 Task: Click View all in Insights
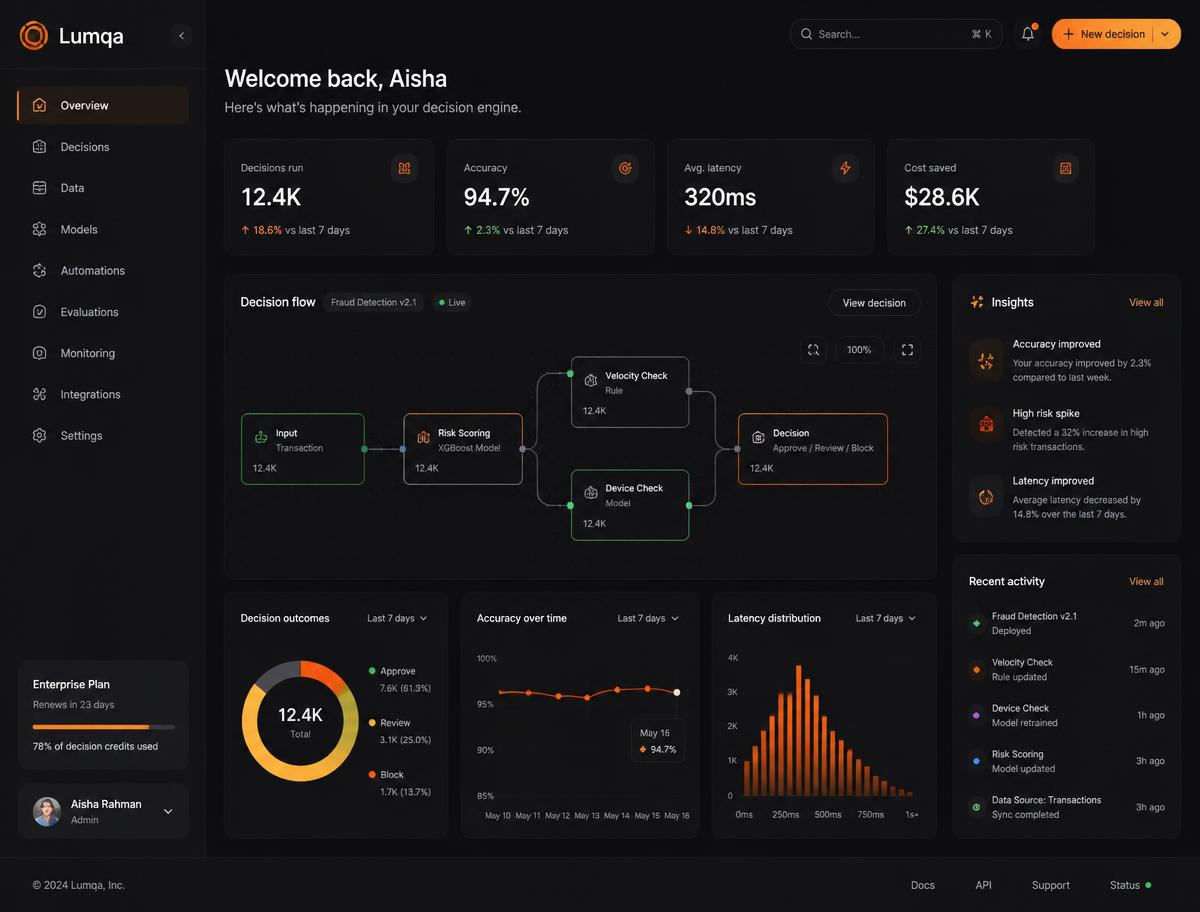1146,302
